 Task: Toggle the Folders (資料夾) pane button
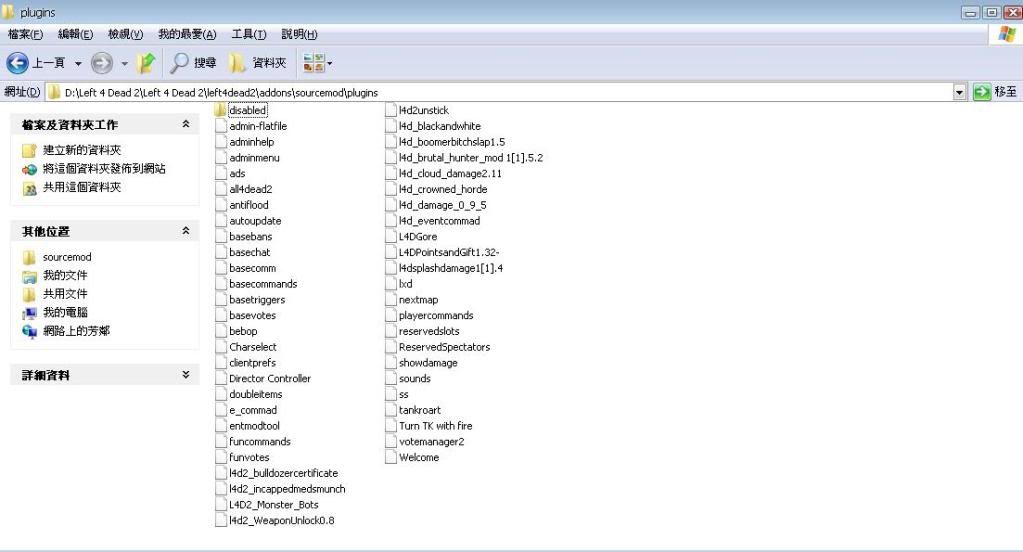click(x=257, y=63)
